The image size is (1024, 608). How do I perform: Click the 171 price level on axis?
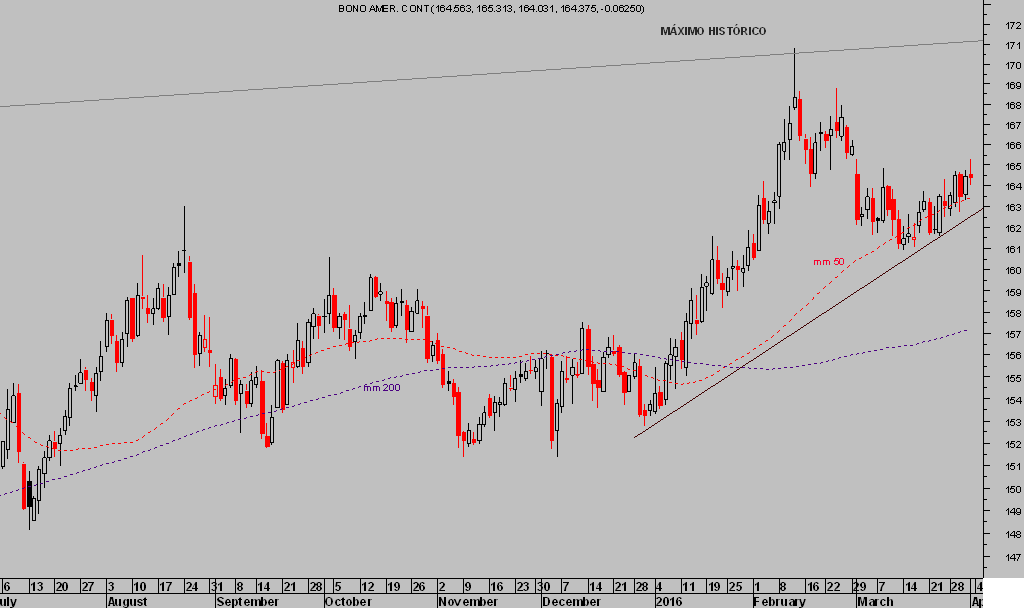(x=1012, y=46)
